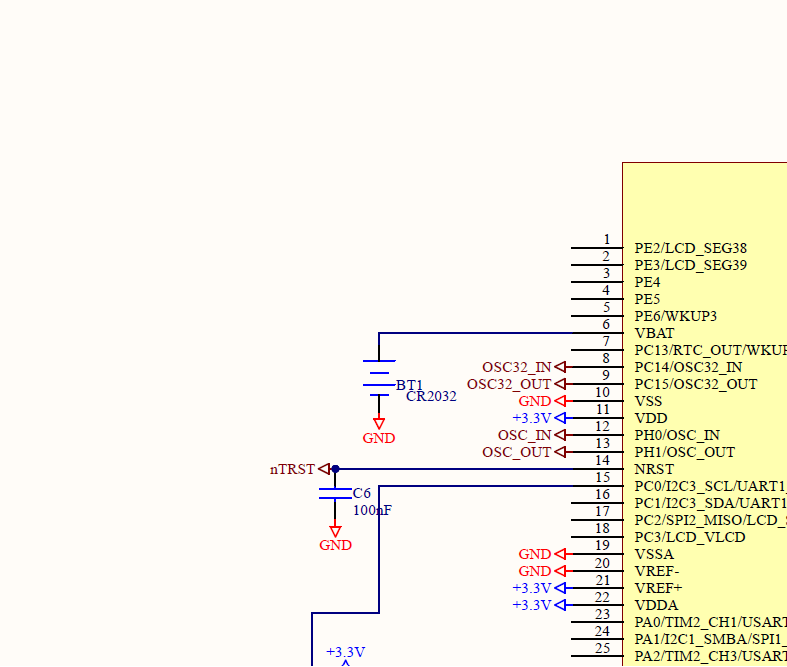Click the VSS pin name

(648, 402)
